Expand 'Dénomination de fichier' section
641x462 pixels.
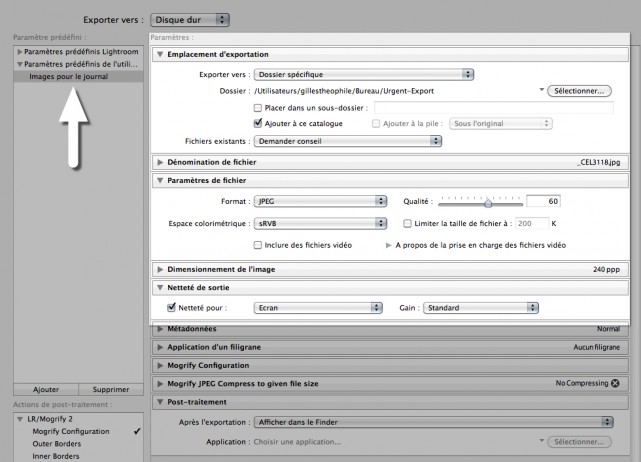[160, 162]
